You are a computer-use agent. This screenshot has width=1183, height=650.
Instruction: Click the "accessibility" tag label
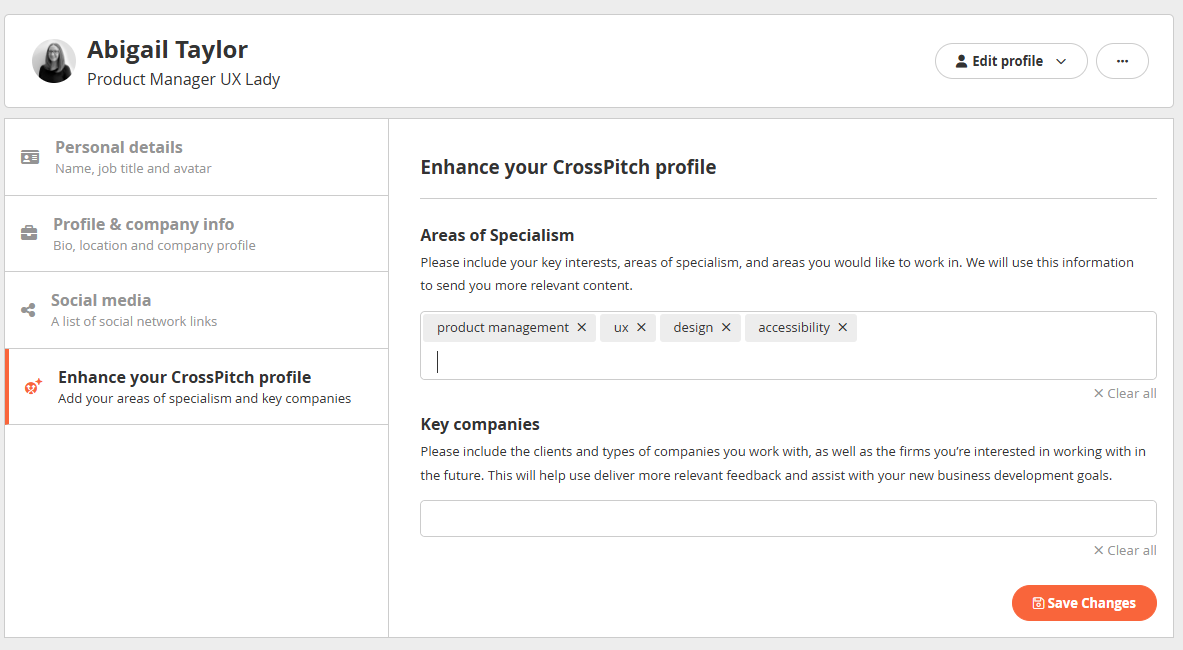pos(794,327)
